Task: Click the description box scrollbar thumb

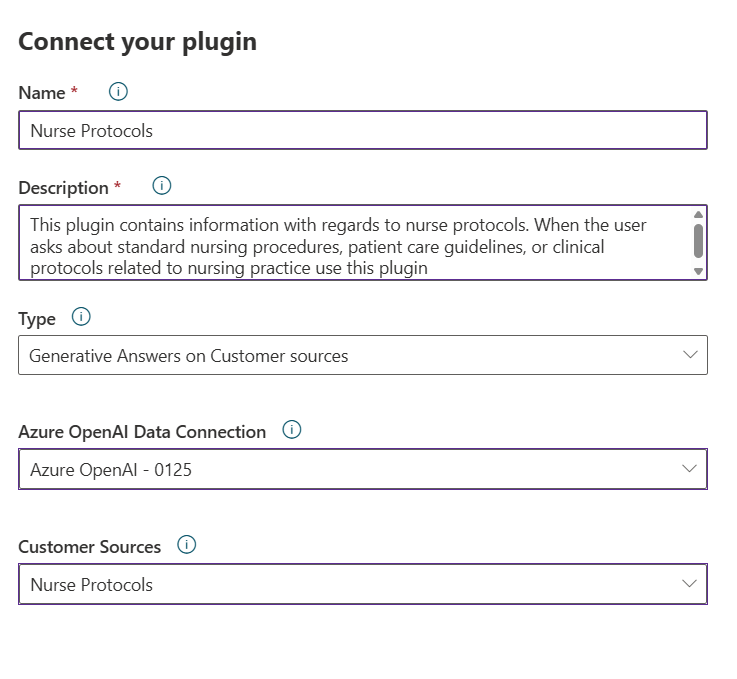Action: point(698,241)
